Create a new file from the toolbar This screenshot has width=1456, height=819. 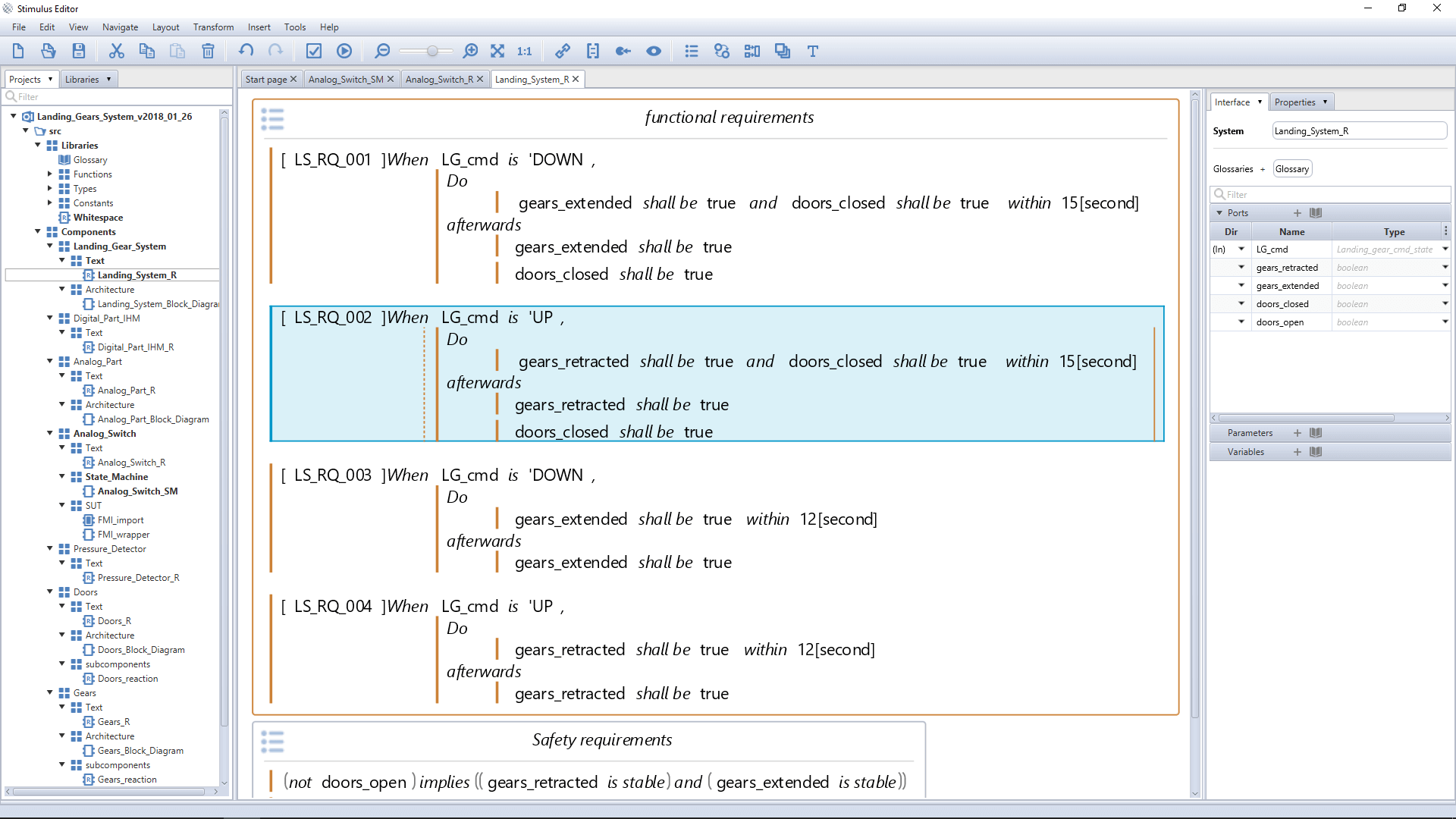point(18,51)
